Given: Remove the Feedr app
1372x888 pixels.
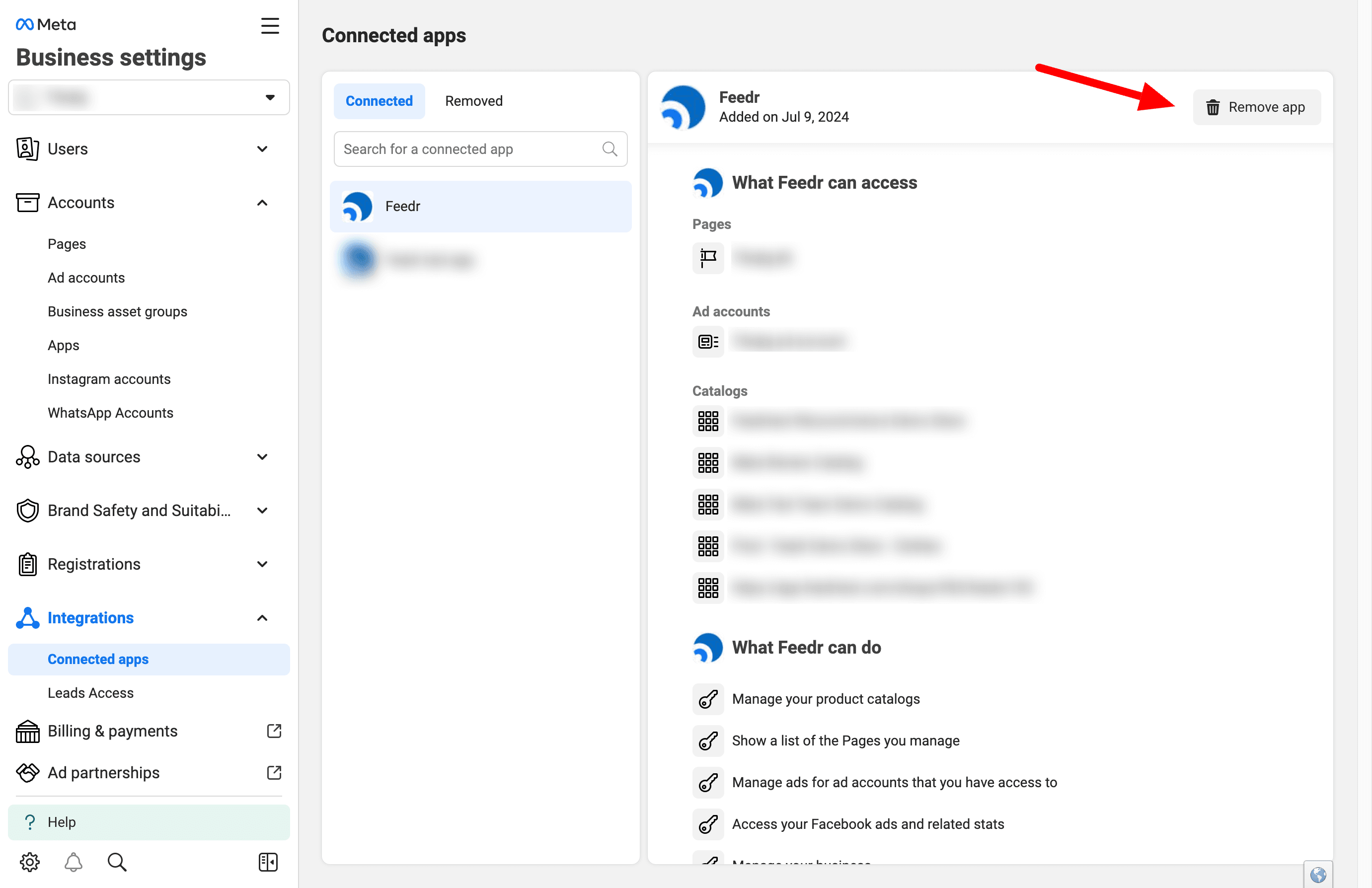Looking at the screenshot, I should [1257, 107].
